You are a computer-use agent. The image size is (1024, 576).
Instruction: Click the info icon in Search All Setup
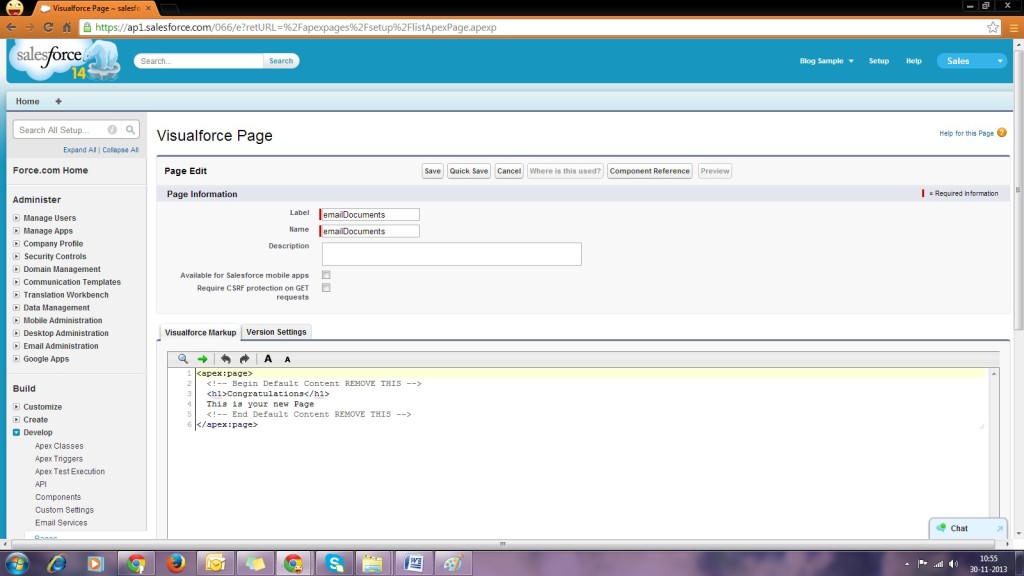click(x=112, y=130)
